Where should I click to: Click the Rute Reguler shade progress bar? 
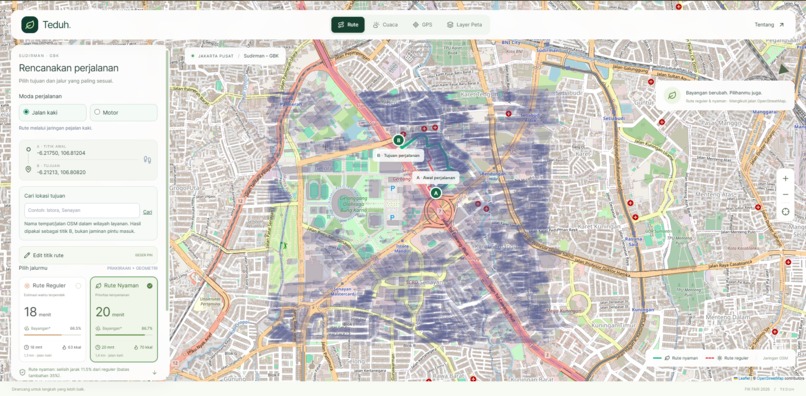click(52, 335)
